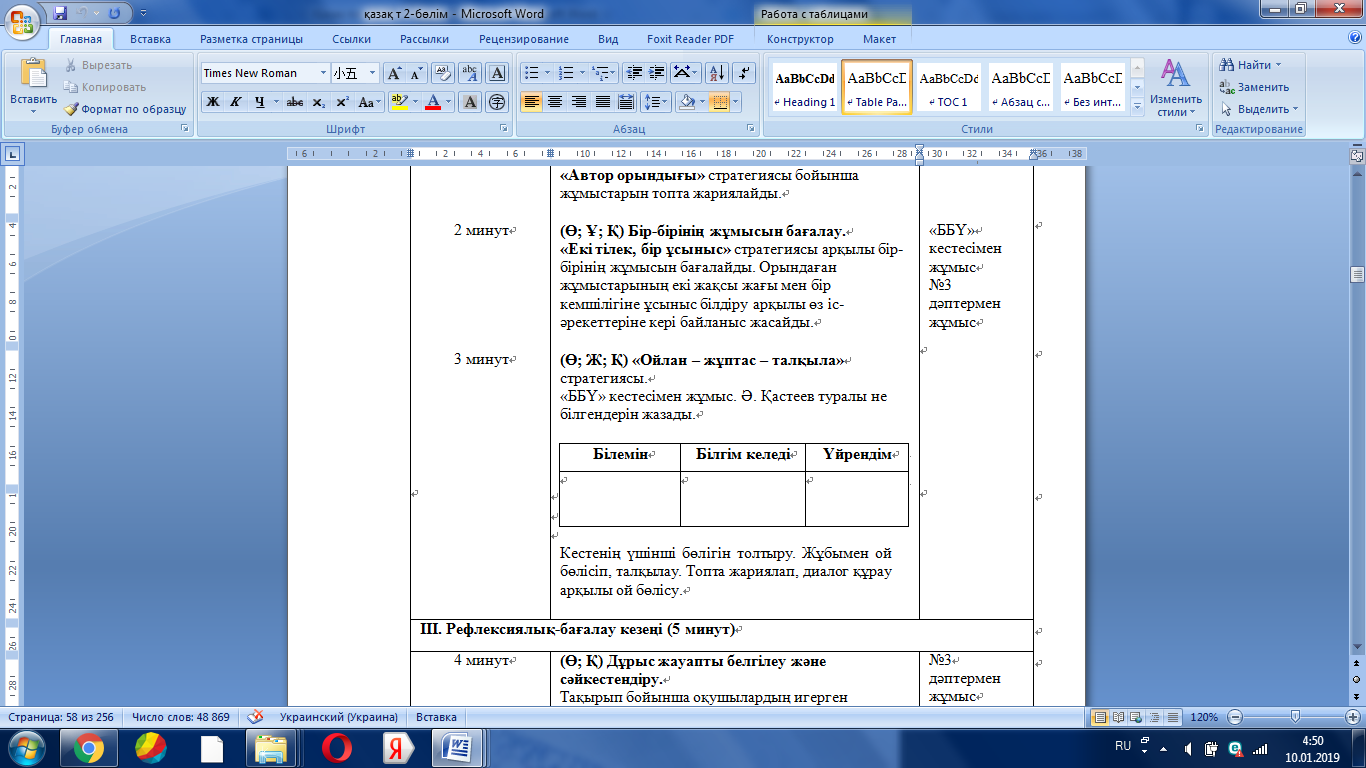
Task: Click the Sort (A-Z) icon
Action: click(717, 73)
